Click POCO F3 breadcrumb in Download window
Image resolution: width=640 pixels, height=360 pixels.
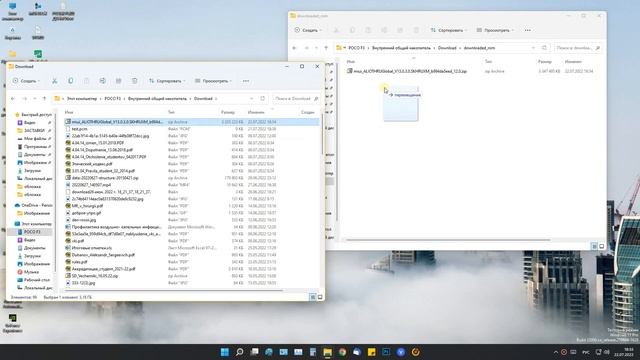pyautogui.click(x=113, y=99)
